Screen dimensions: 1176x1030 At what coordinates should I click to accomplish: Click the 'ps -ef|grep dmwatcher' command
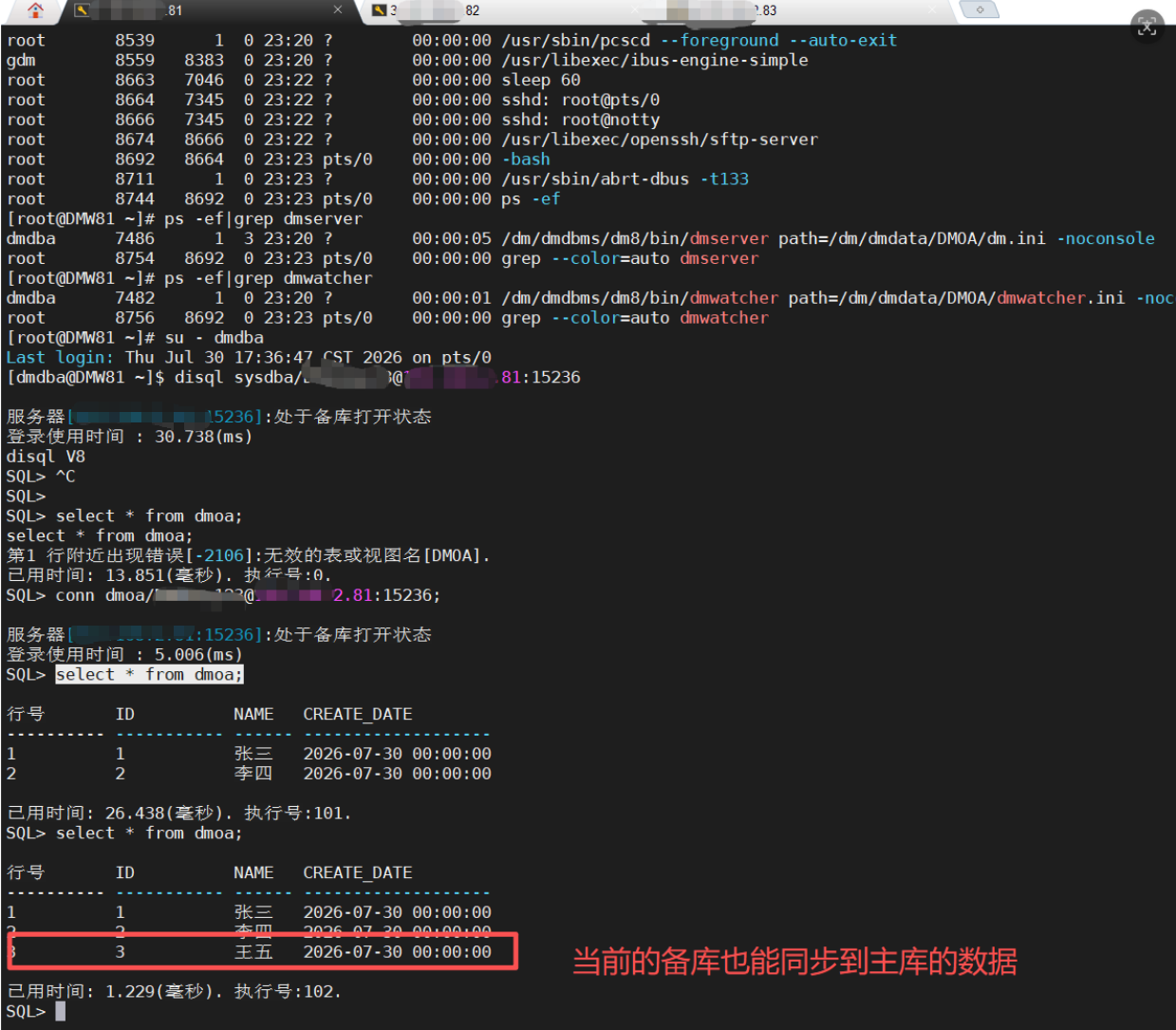(268, 279)
